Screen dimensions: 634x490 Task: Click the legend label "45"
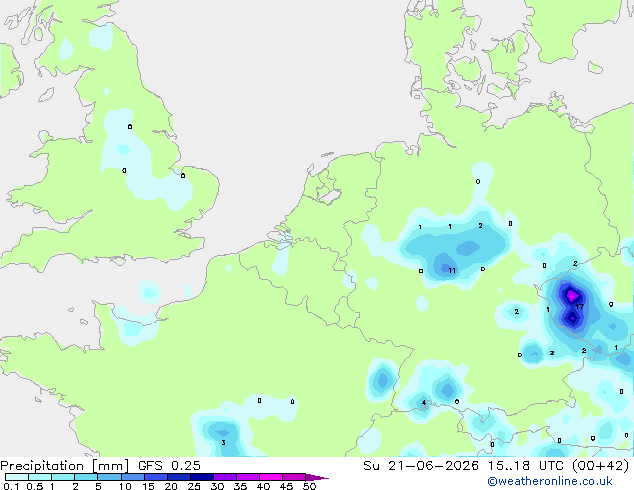click(x=286, y=486)
